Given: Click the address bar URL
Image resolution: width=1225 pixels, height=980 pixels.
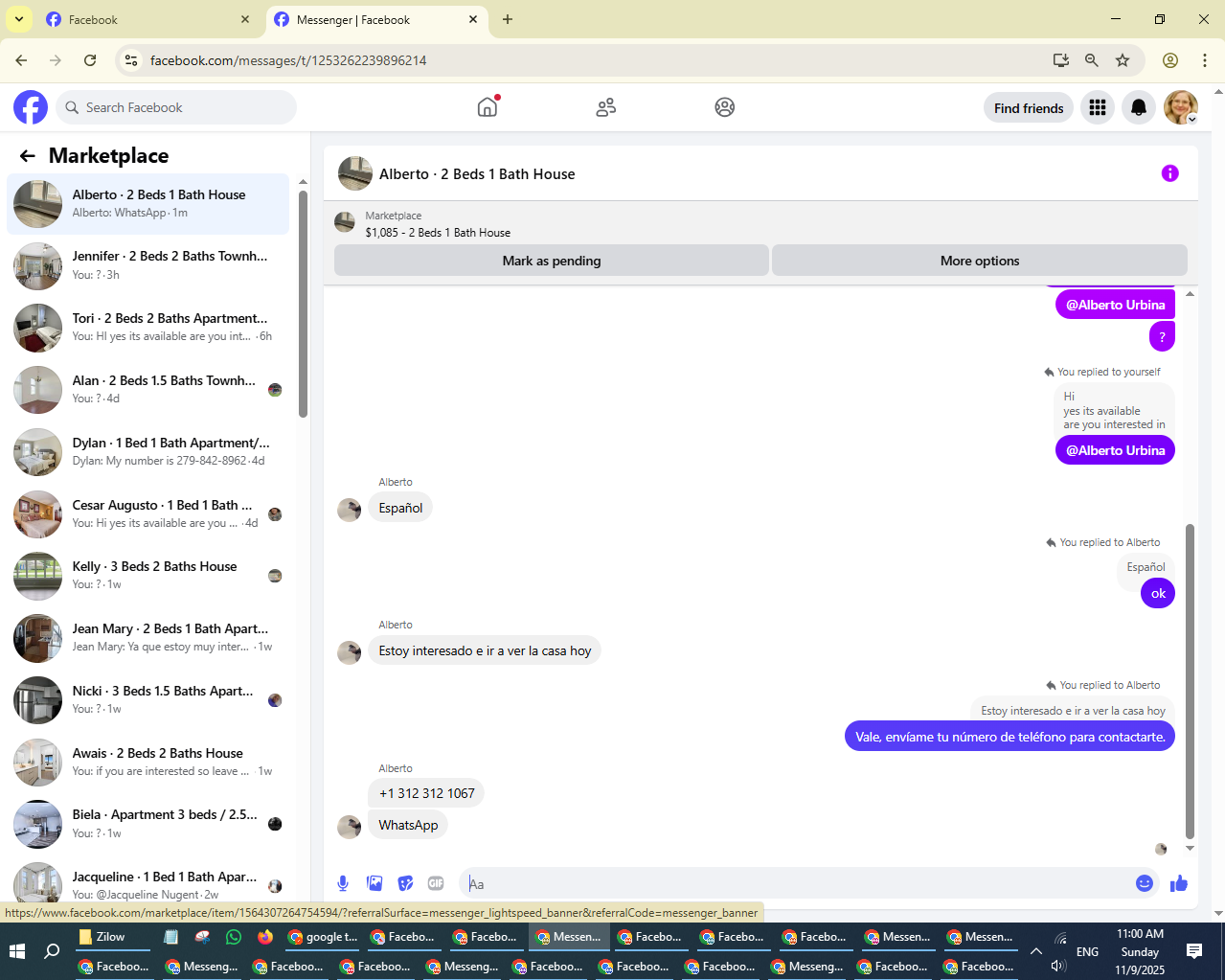Looking at the screenshot, I should tap(288, 60).
